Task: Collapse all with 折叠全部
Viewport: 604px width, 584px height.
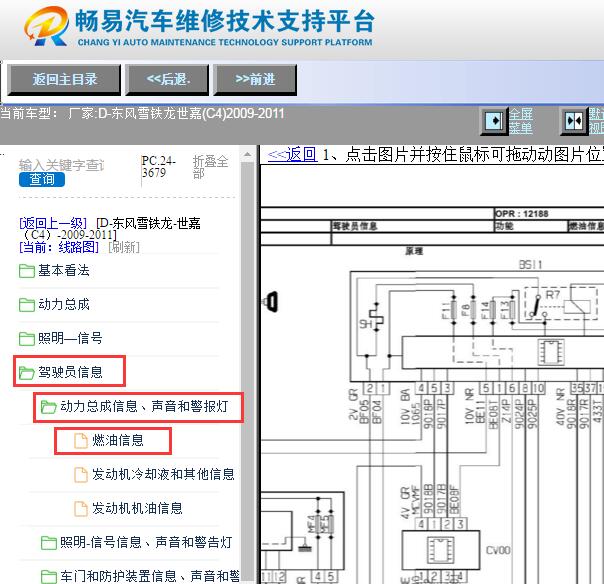Action: [x=210, y=167]
